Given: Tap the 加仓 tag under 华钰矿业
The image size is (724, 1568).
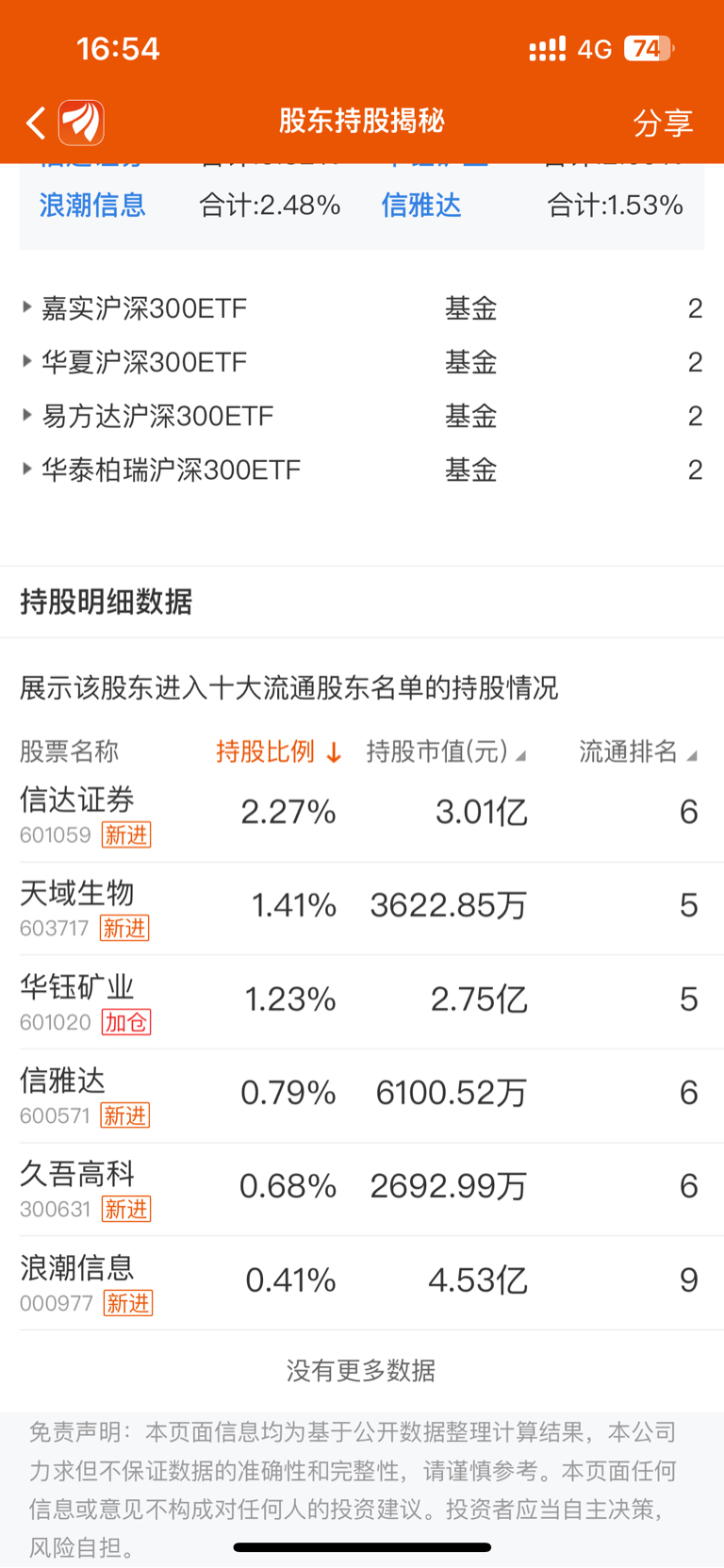Looking at the screenshot, I should click(x=126, y=1022).
